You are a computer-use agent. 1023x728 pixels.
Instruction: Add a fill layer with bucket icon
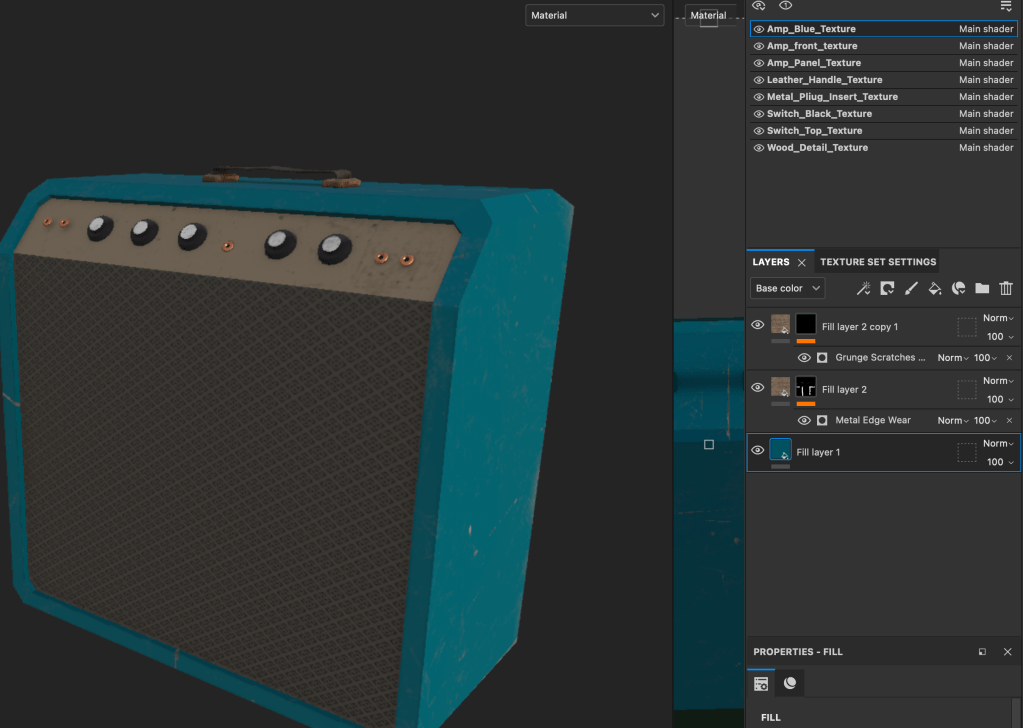[935, 288]
